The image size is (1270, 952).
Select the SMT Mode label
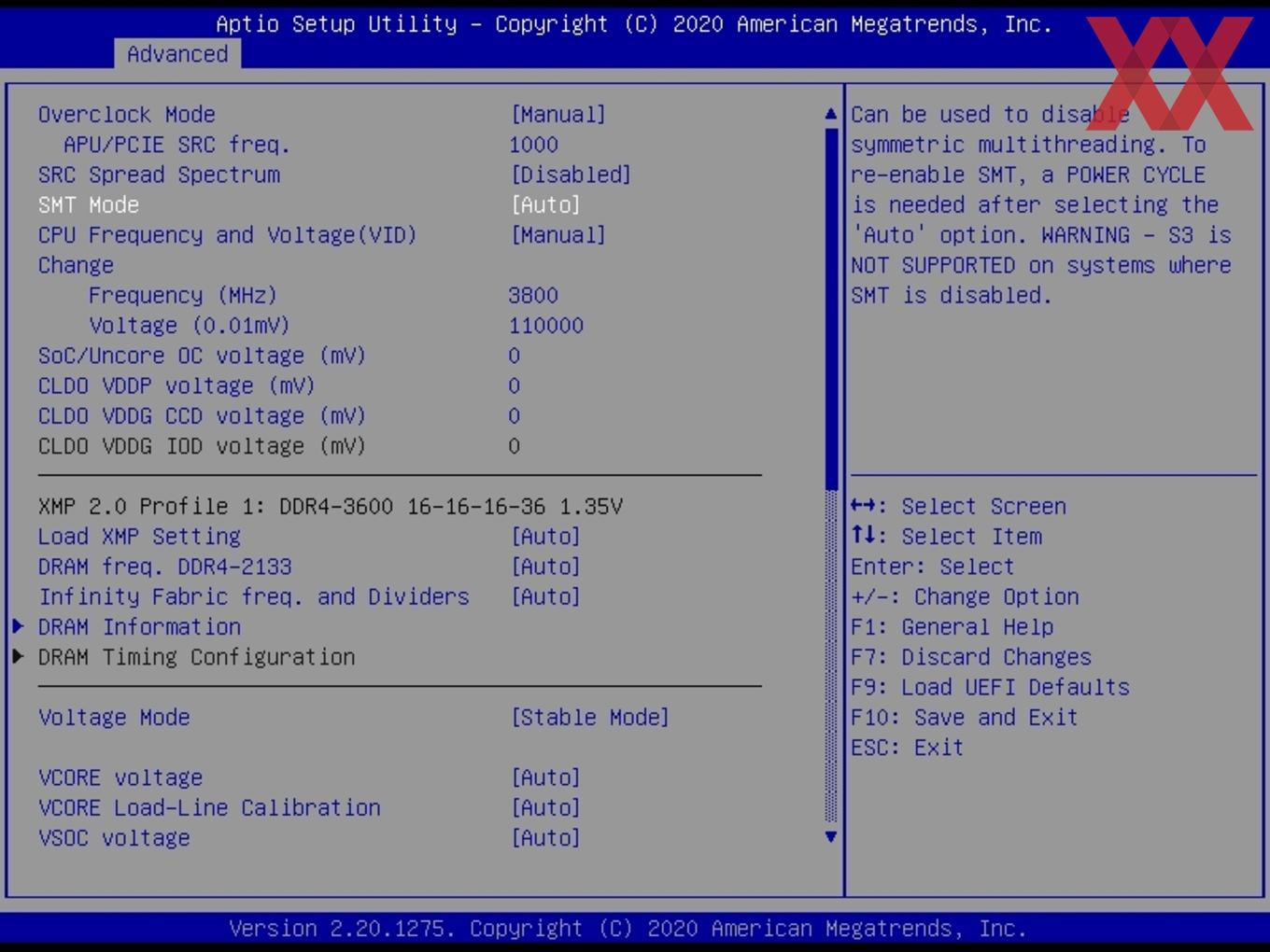pos(89,204)
